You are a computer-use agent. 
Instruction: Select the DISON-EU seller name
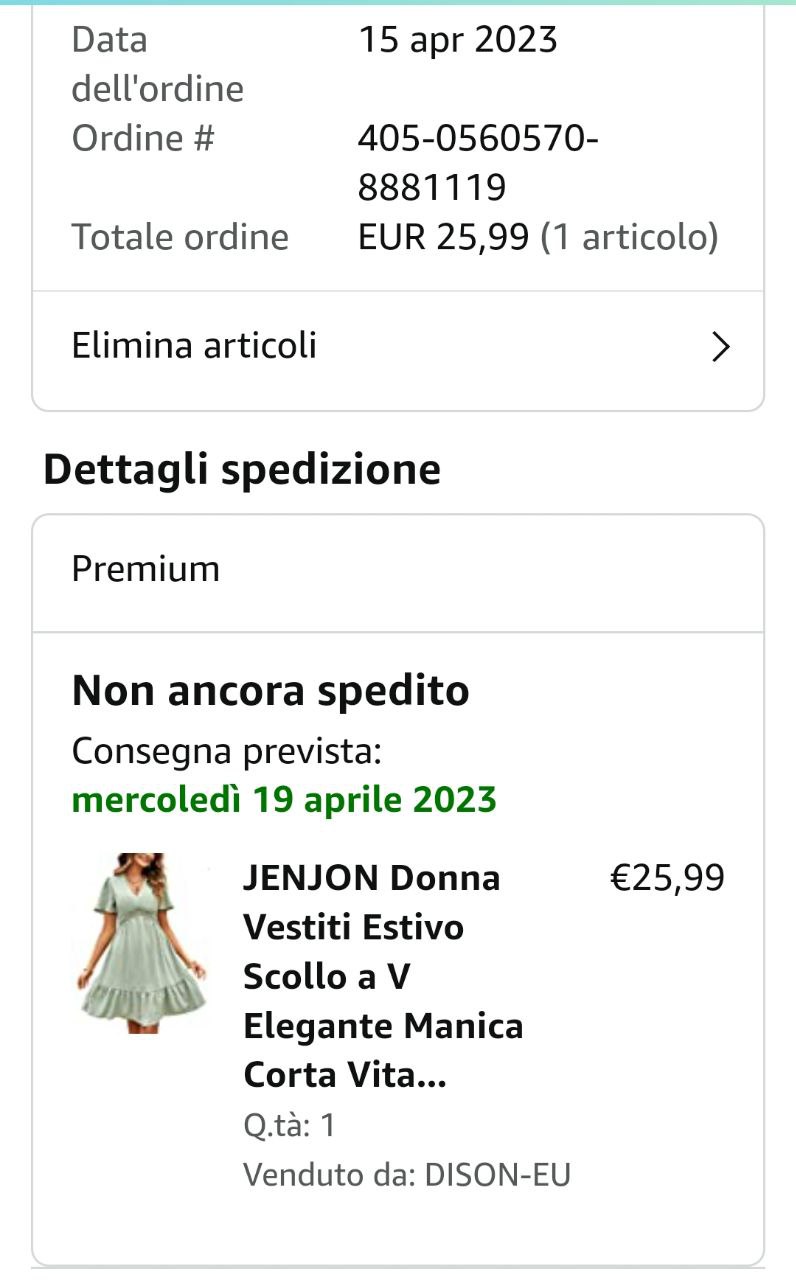[x=497, y=1174]
